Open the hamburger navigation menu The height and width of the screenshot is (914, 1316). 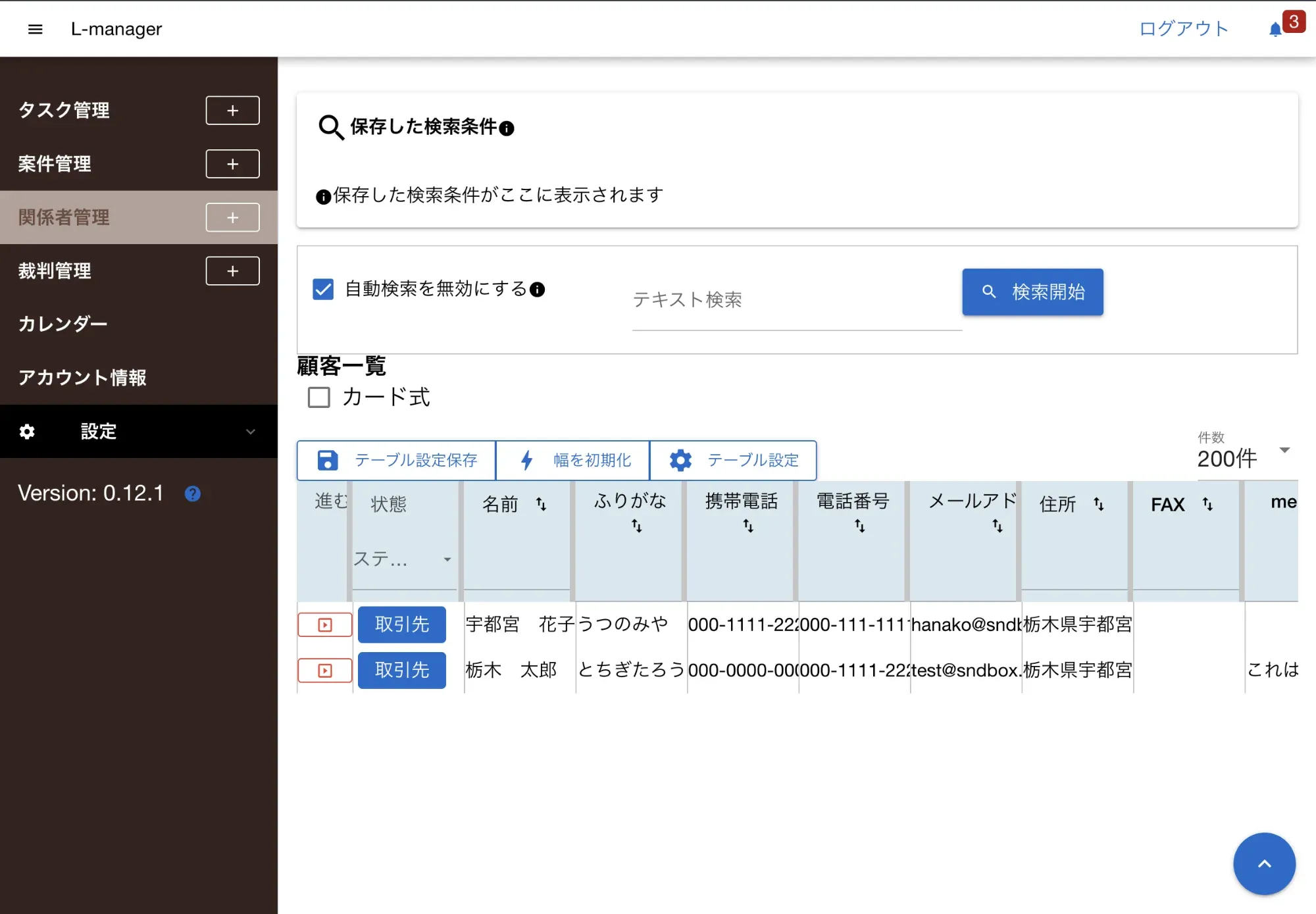36,29
